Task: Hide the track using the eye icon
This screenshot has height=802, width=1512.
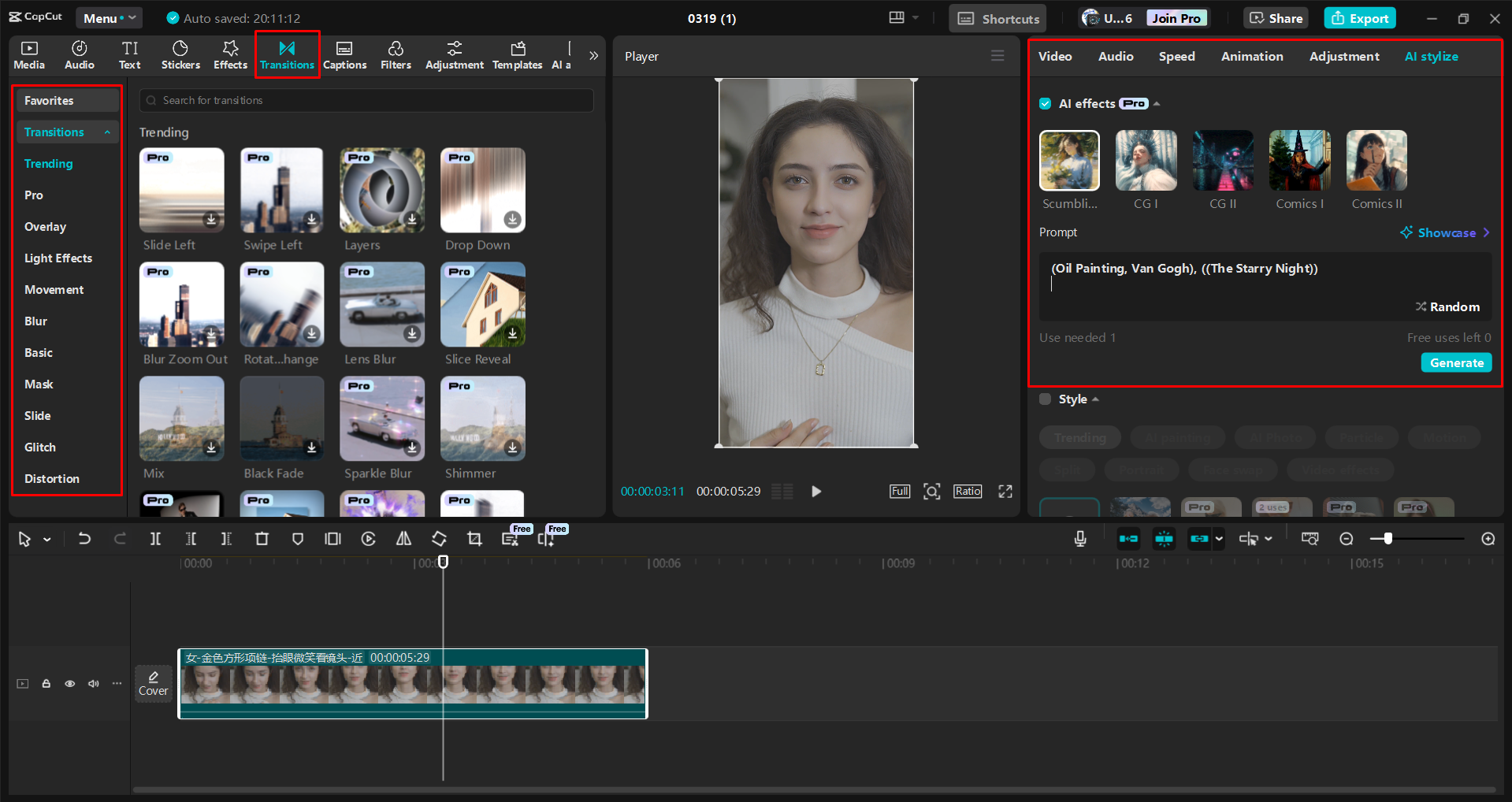Action: (69, 683)
